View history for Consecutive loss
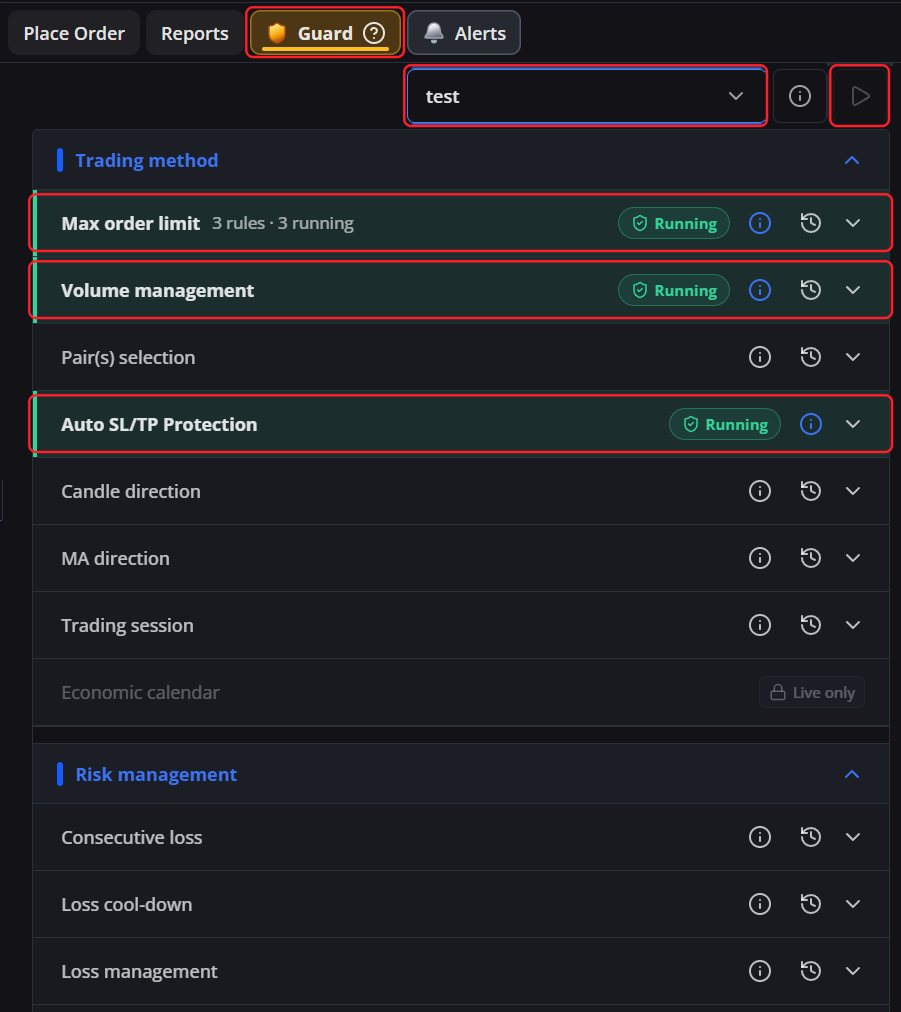 coord(811,837)
